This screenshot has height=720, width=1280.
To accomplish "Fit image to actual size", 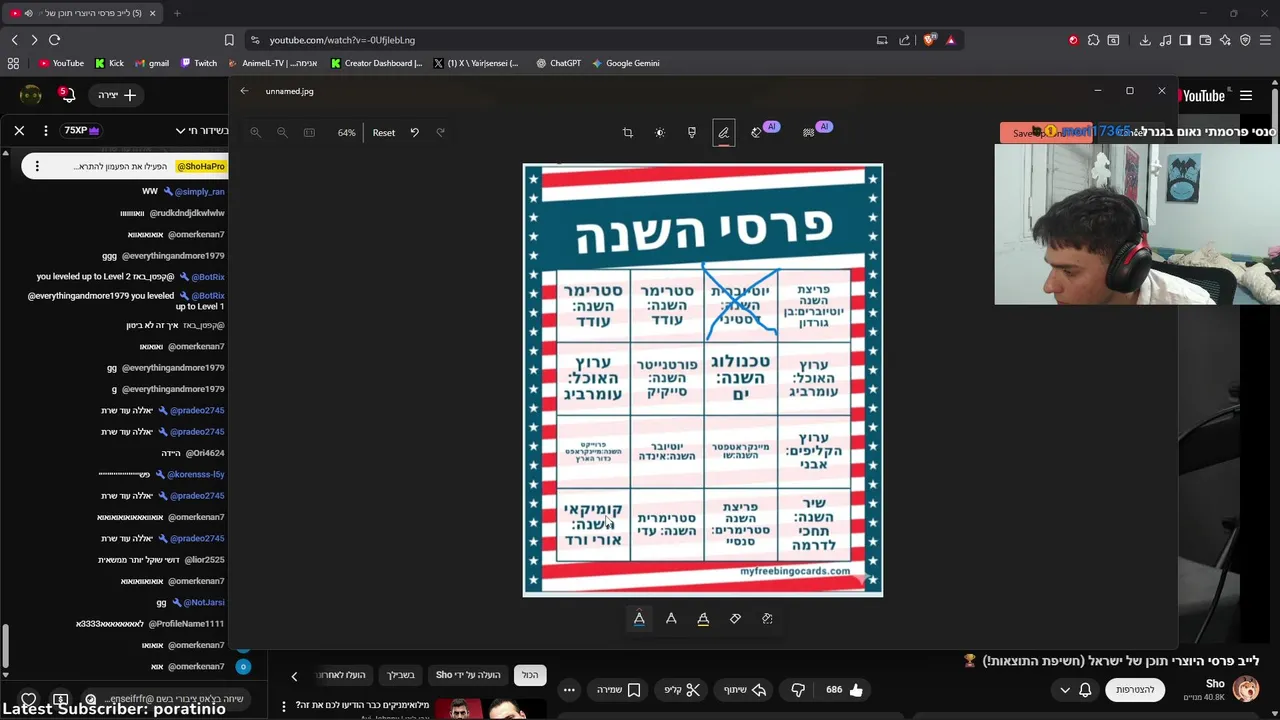I will [x=309, y=132].
